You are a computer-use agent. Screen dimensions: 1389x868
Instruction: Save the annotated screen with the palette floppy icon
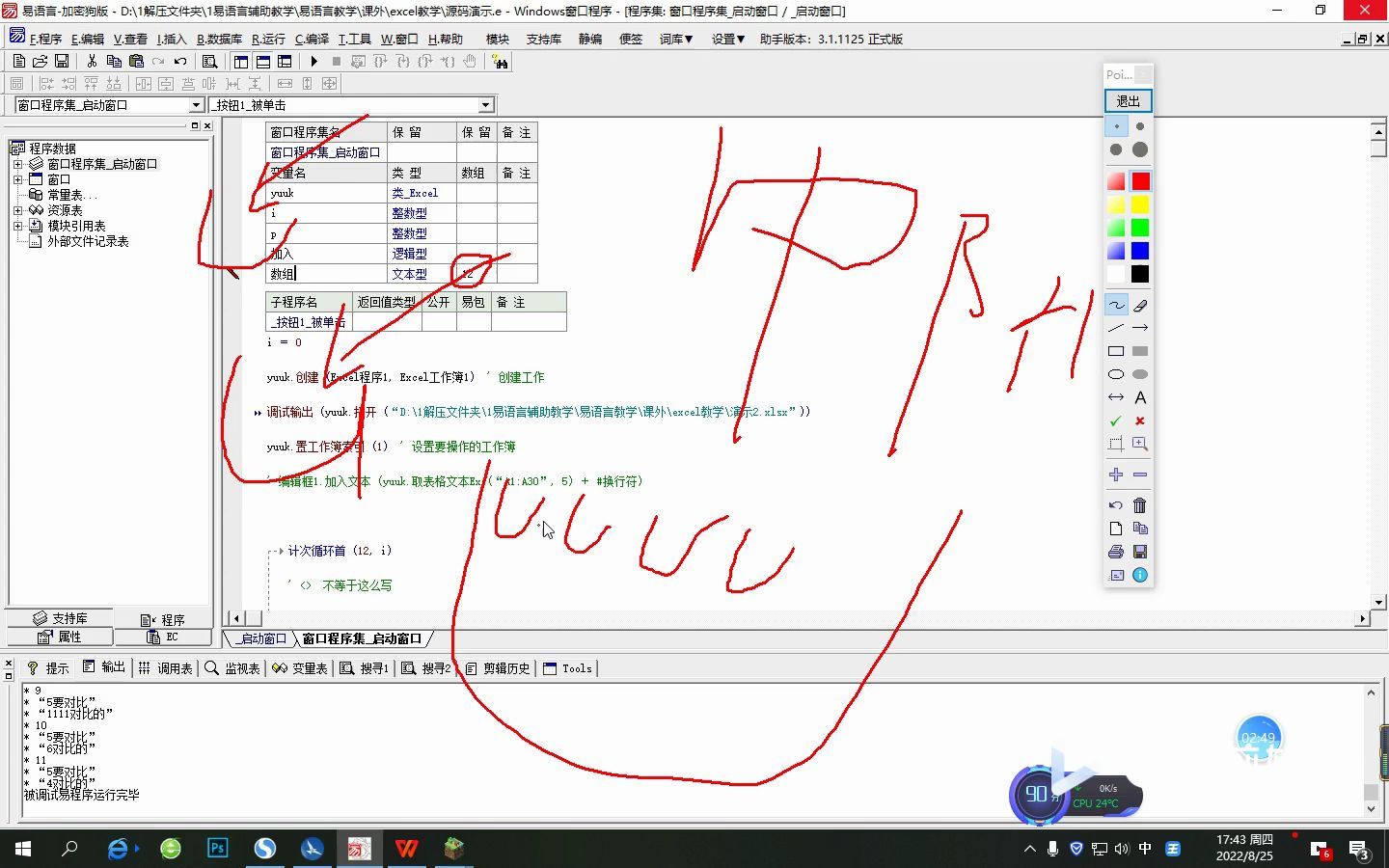[1140, 552]
